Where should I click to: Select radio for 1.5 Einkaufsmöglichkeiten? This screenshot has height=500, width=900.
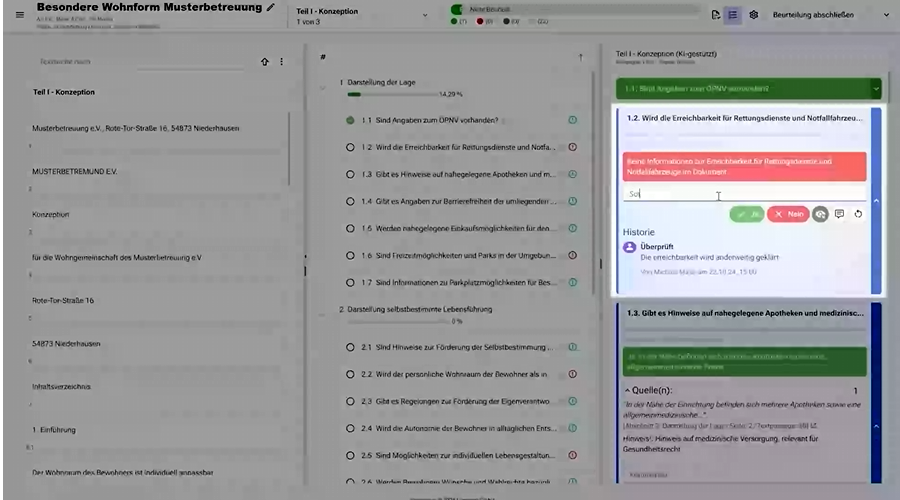(x=350, y=228)
